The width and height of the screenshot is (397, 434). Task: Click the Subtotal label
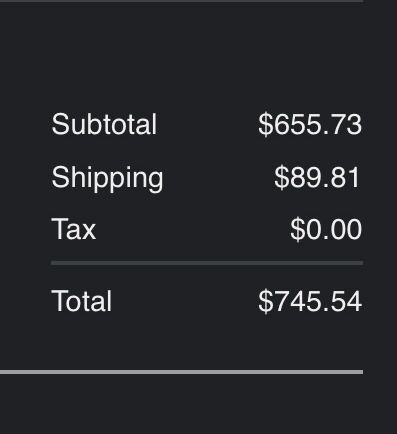pos(104,124)
